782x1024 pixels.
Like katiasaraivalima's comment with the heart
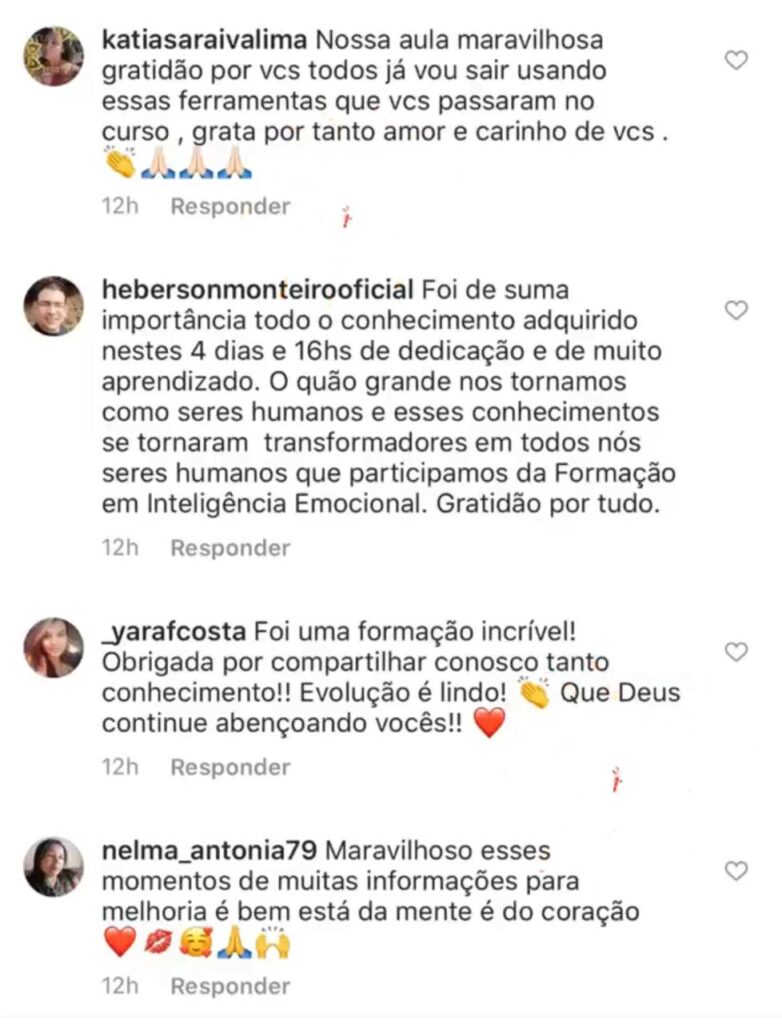(736, 61)
